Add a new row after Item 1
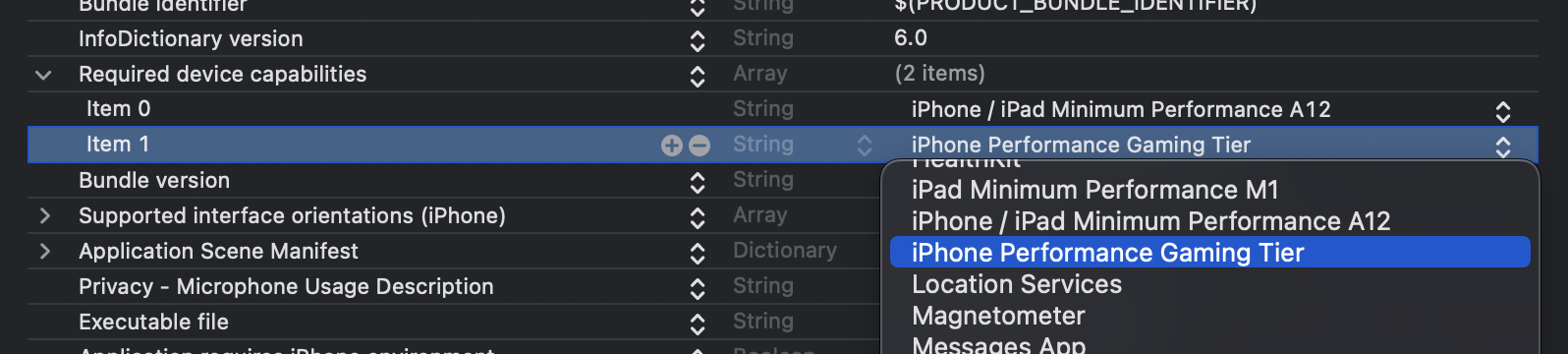1568x354 pixels. click(672, 146)
